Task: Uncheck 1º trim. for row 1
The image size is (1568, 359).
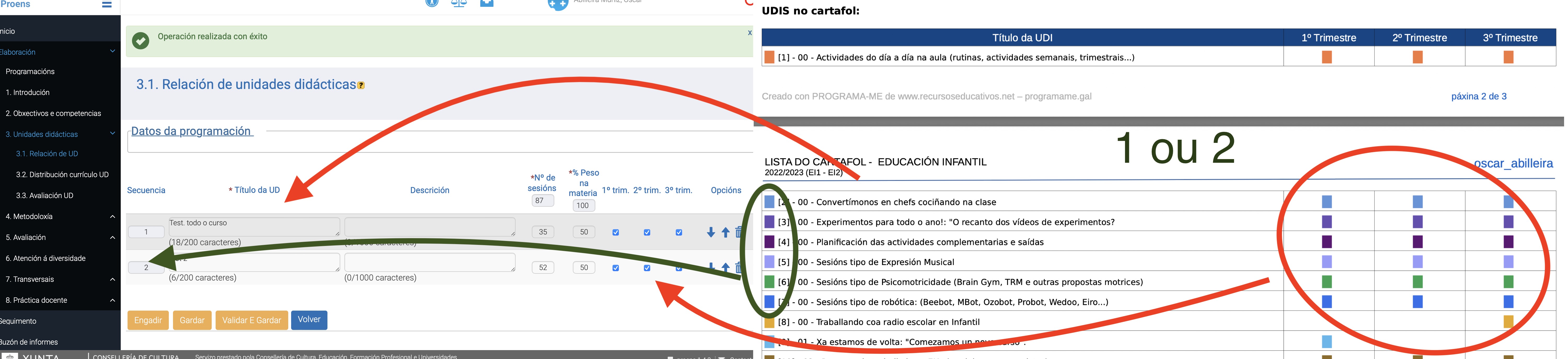Action: click(615, 232)
